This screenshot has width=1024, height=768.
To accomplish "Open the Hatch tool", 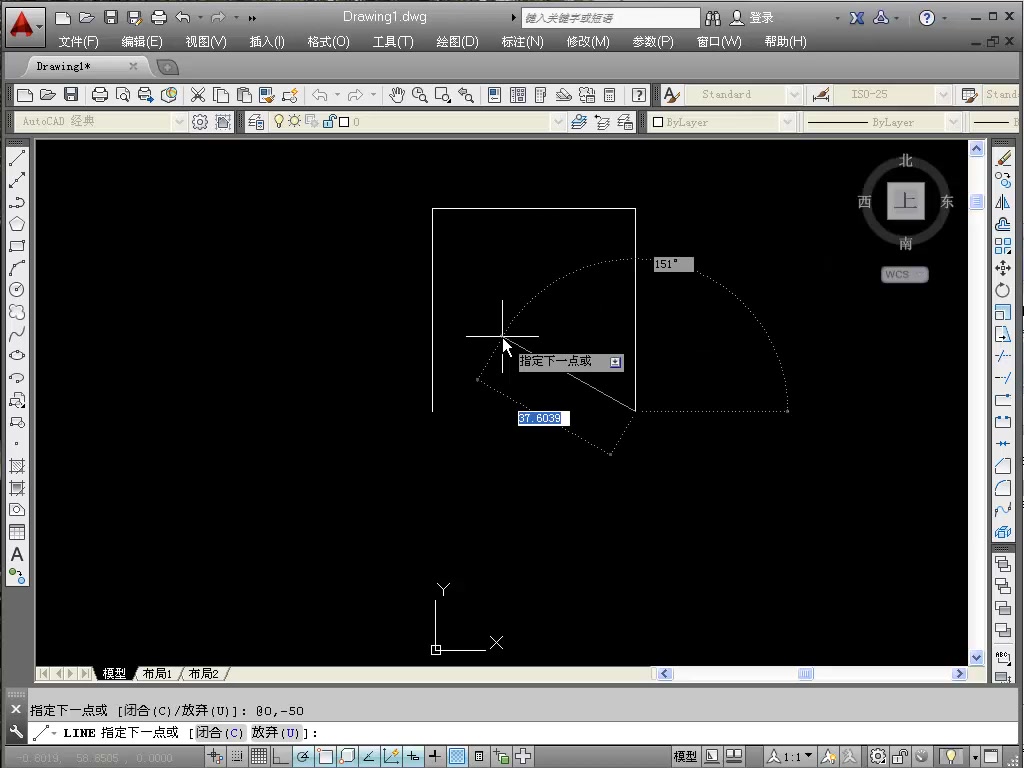I will [16, 467].
